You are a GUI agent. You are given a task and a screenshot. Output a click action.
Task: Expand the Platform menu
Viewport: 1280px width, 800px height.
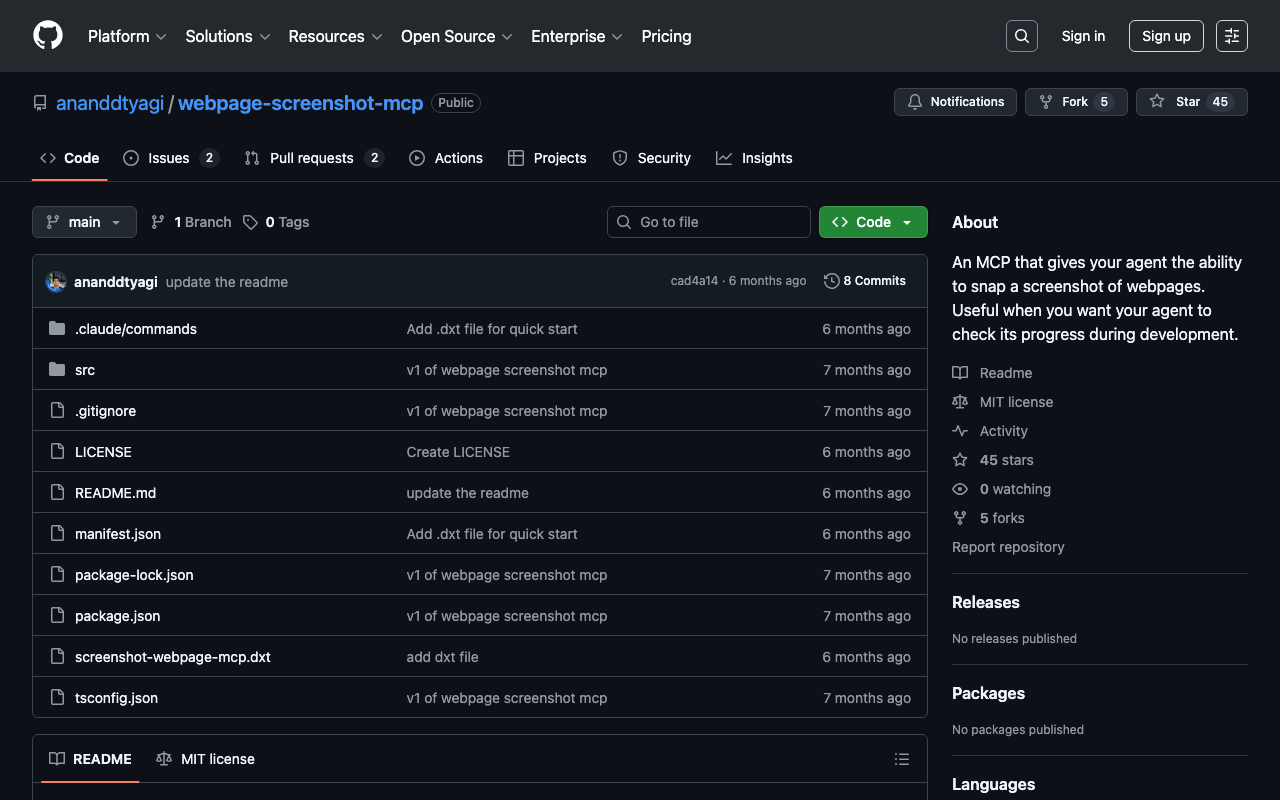(127, 36)
